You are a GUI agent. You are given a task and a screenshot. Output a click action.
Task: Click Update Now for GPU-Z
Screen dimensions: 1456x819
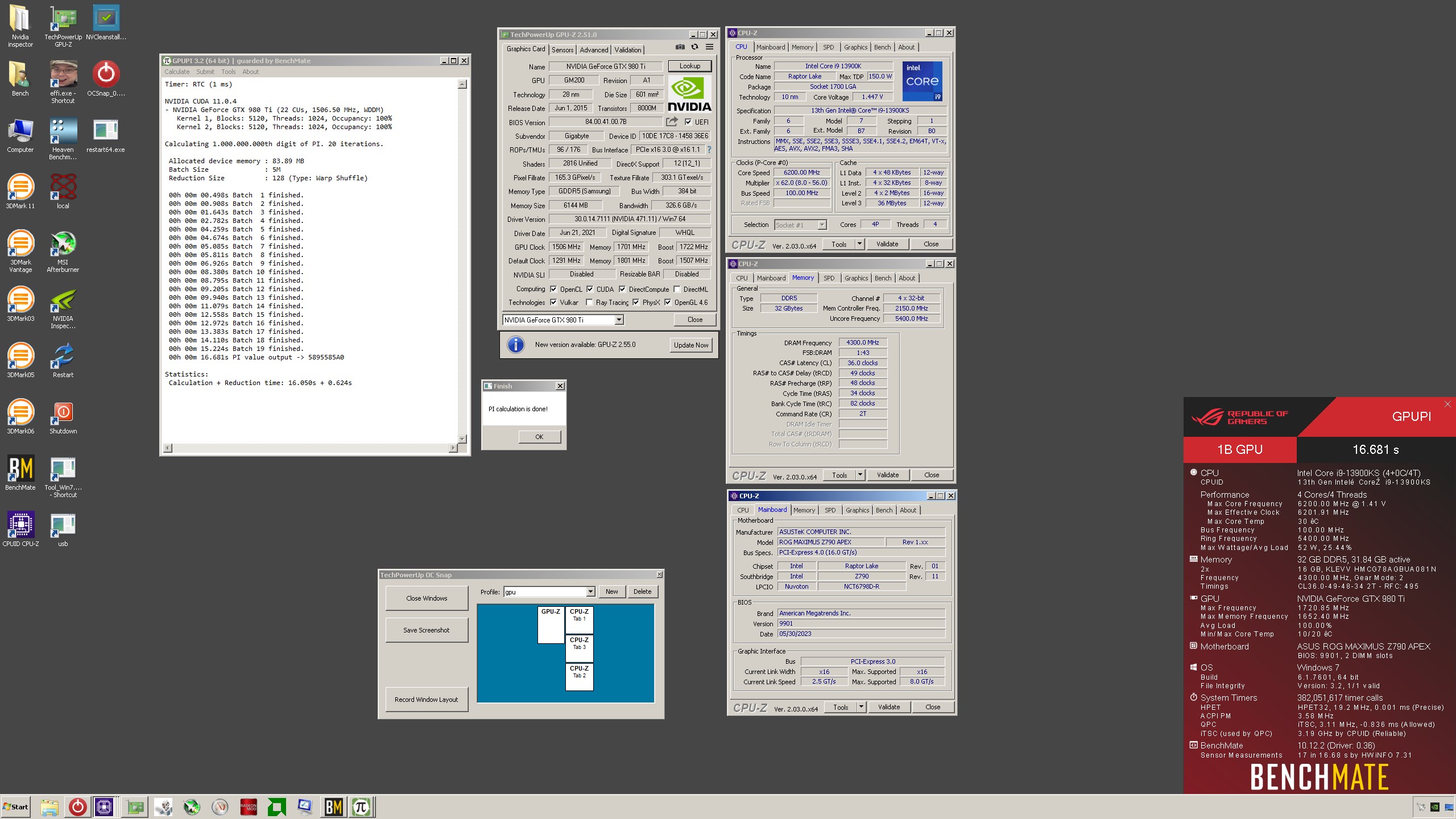691,345
